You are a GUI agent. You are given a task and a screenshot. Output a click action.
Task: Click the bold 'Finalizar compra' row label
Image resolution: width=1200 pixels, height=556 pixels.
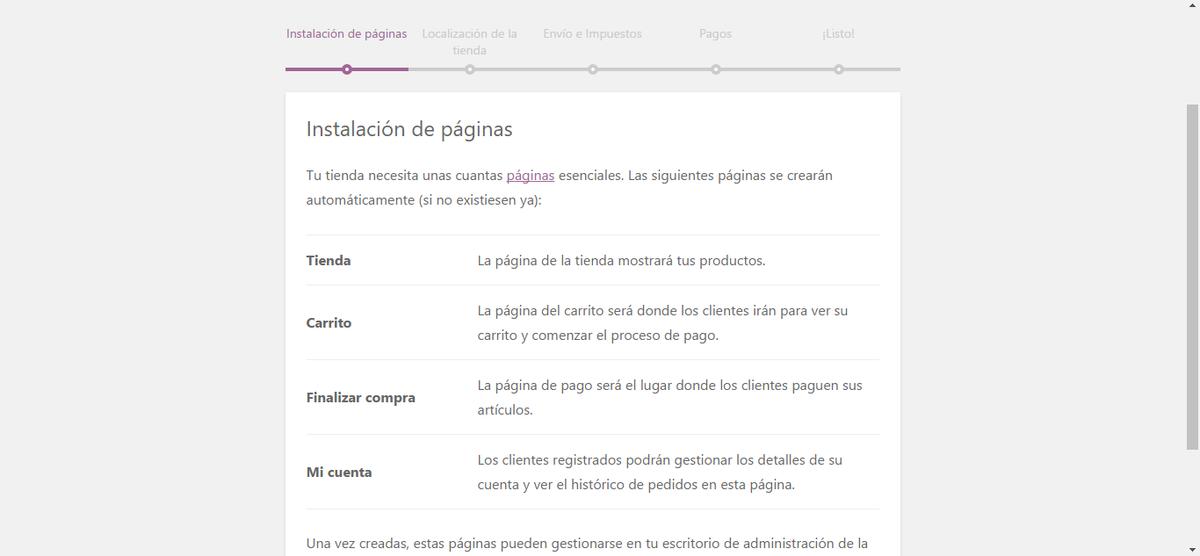coord(360,398)
